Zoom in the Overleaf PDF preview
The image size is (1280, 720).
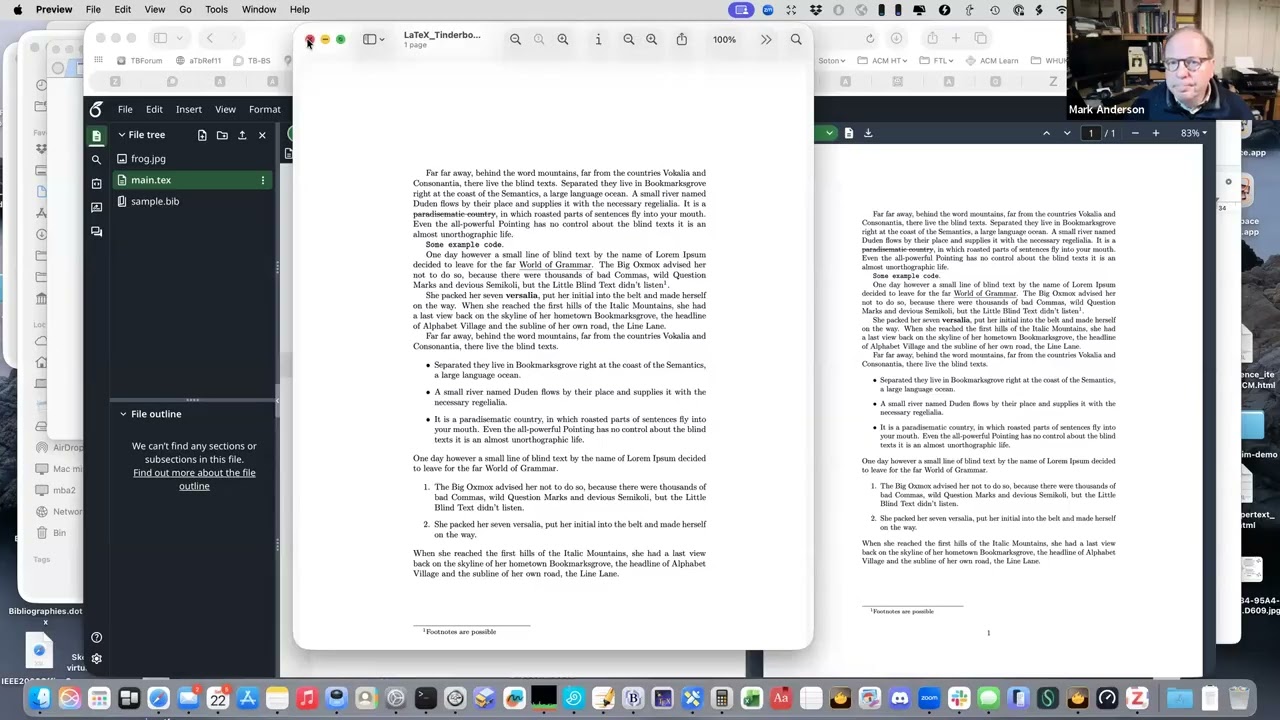pos(1156,133)
